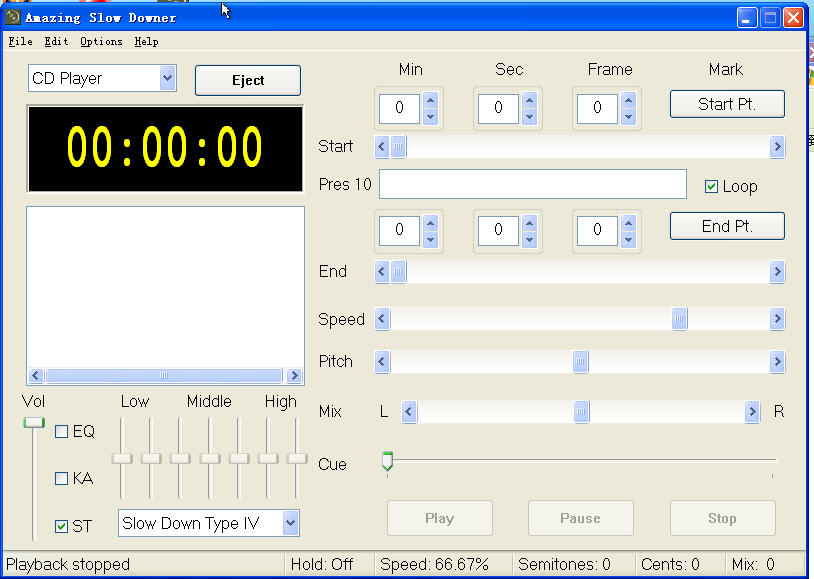Toggle the KA checkbox
The width and height of the screenshot is (814, 579).
tap(62, 479)
